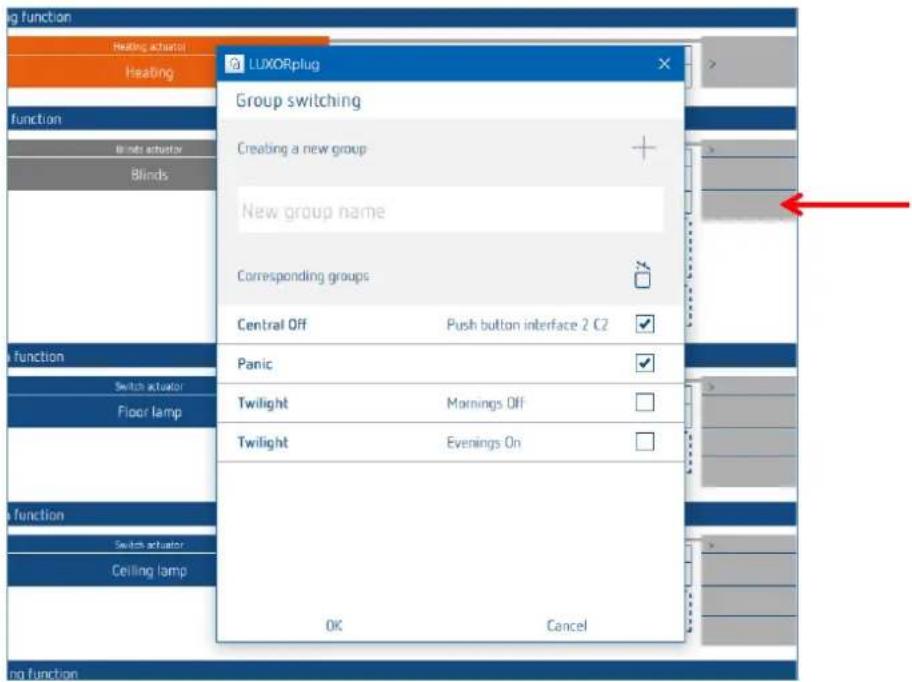Select the Ceiling lamp block behind dialog

click(112, 570)
